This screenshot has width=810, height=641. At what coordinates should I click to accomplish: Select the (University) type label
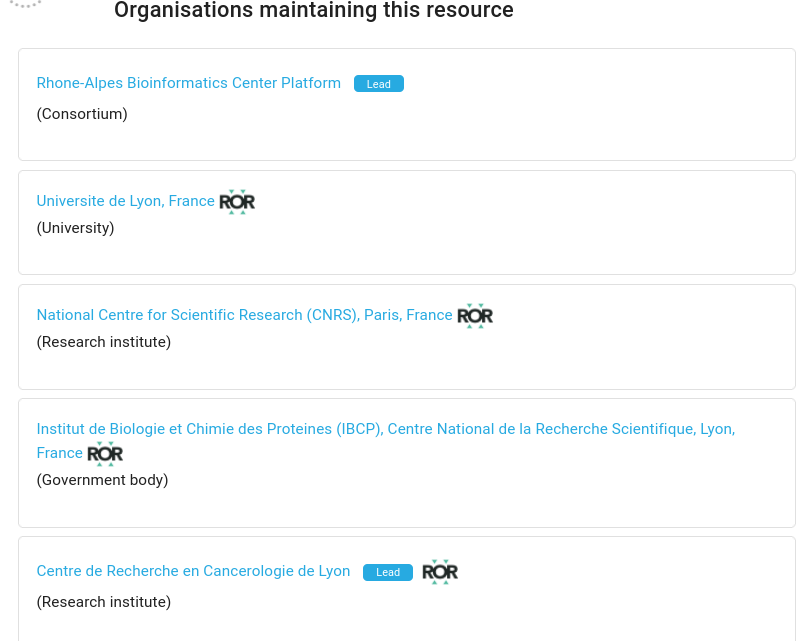75,228
